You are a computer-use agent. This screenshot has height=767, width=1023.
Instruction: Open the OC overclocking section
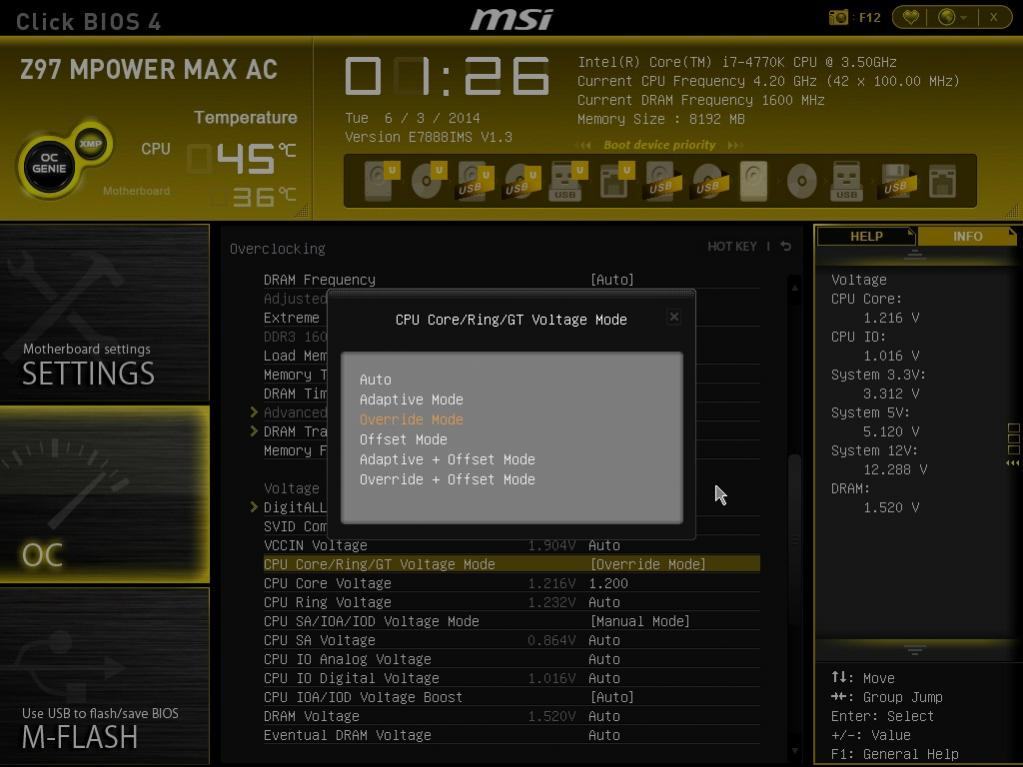coord(104,494)
